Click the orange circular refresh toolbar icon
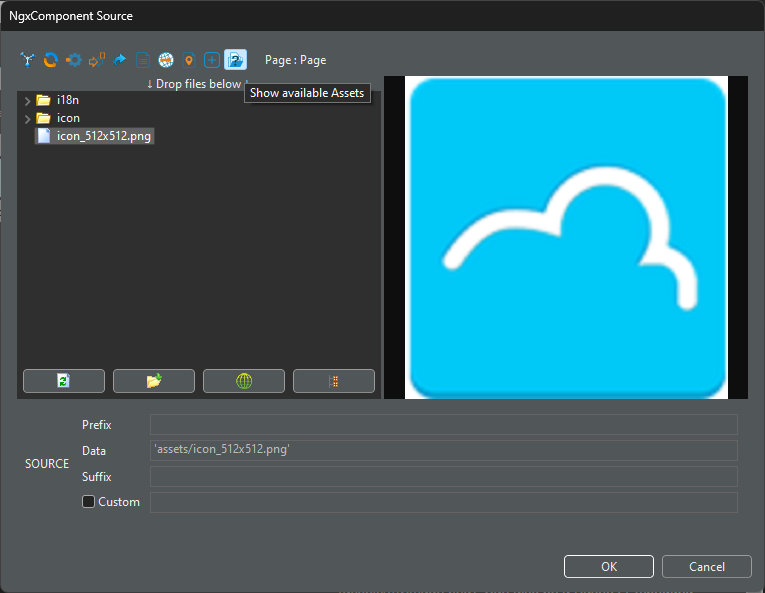Viewport: 765px width, 593px height. coord(50,60)
